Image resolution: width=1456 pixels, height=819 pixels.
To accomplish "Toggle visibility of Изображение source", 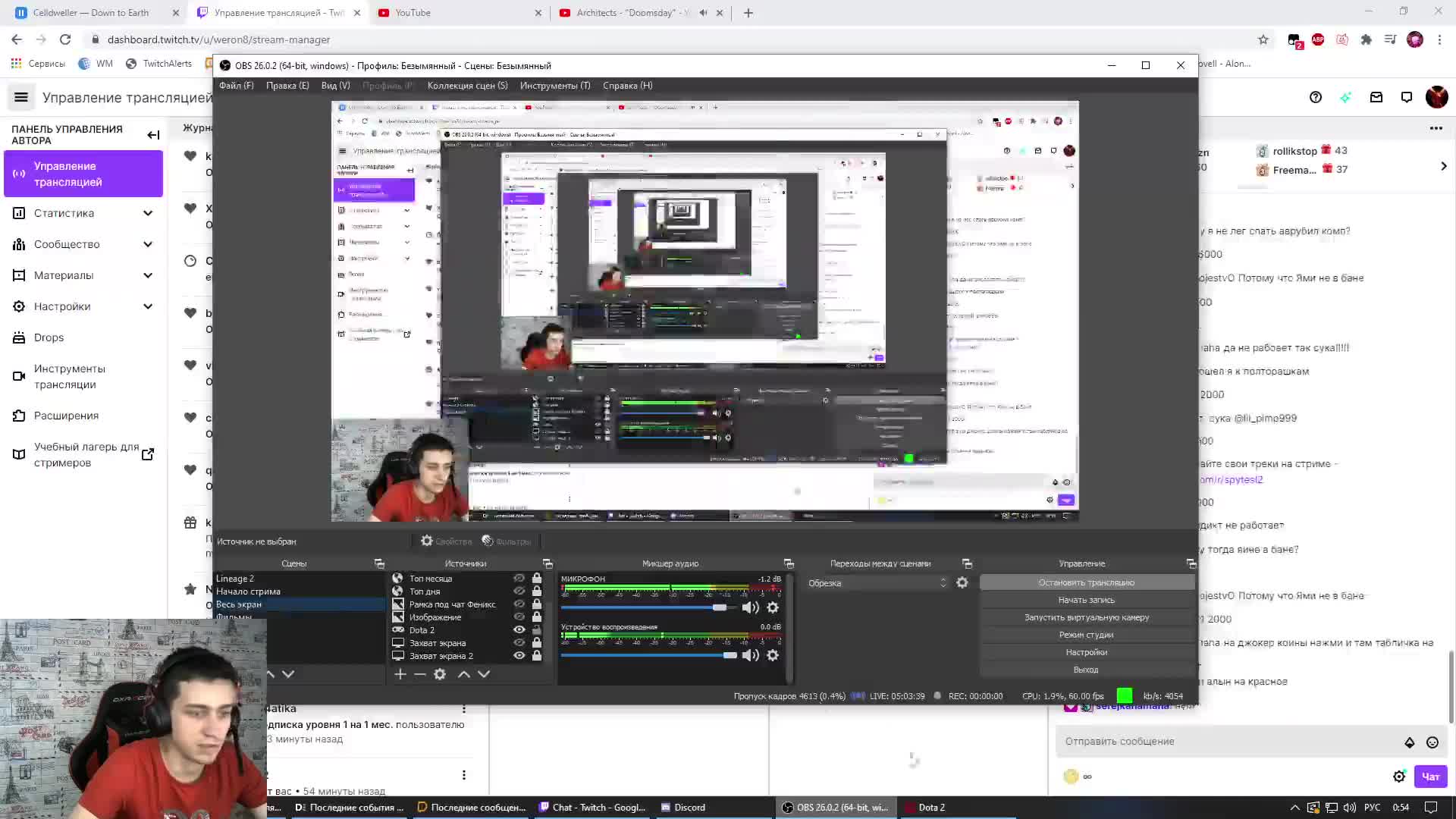I will click(x=519, y=617).
